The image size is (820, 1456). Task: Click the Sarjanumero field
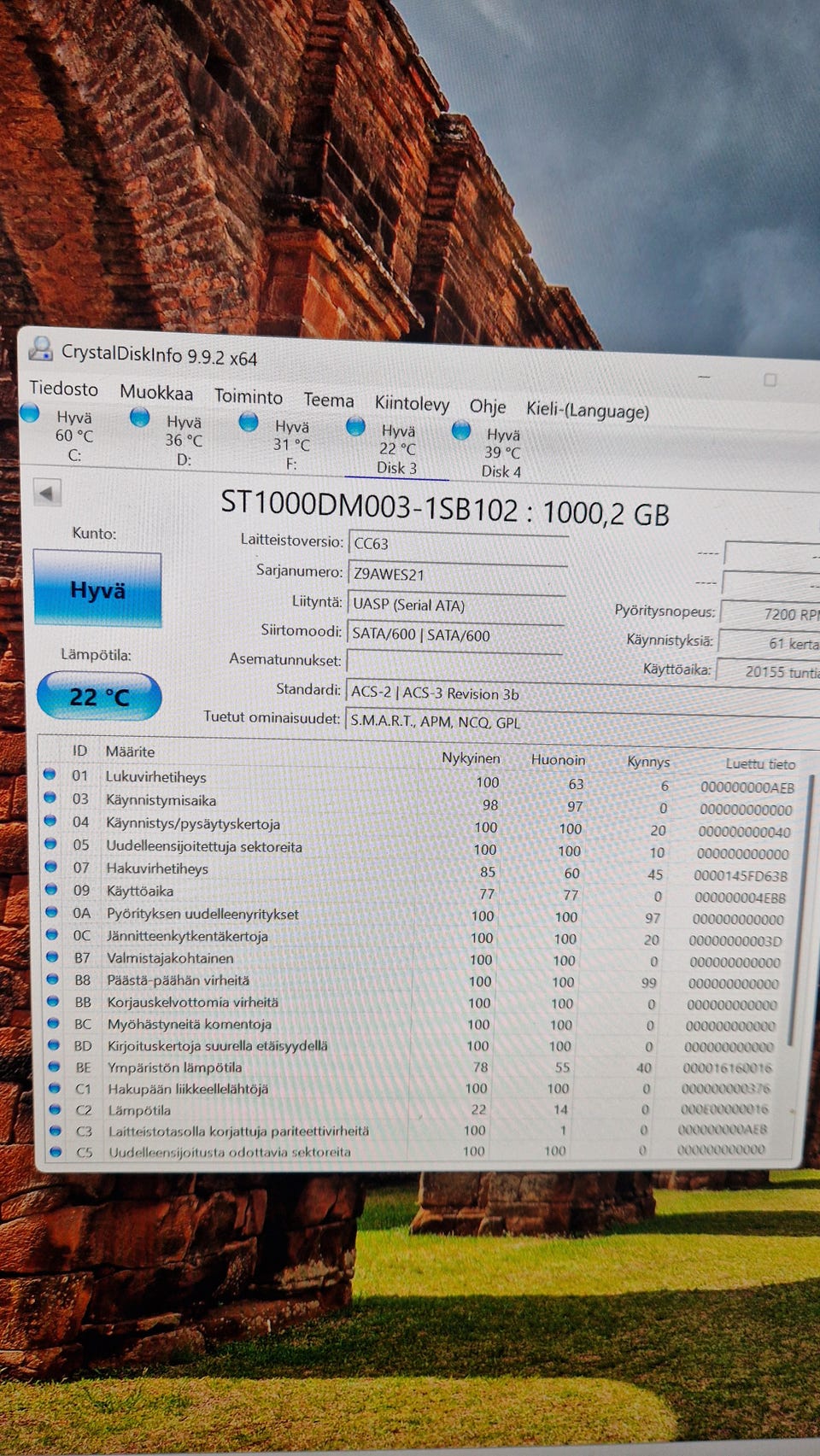pos(458,575)
